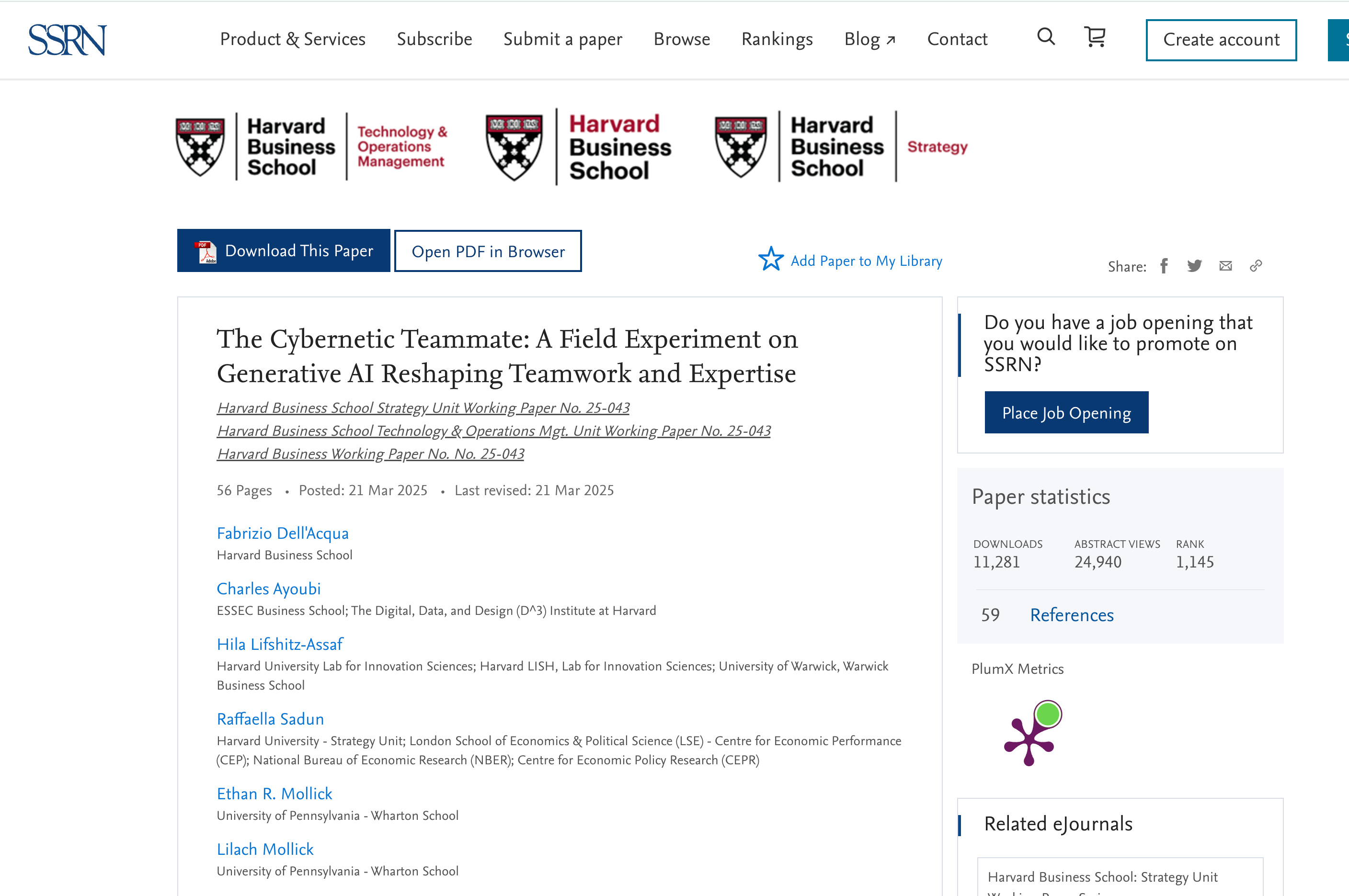Click the PDF icon in Download button
This screenshot has width=1349, height=896.
point(206,252)
